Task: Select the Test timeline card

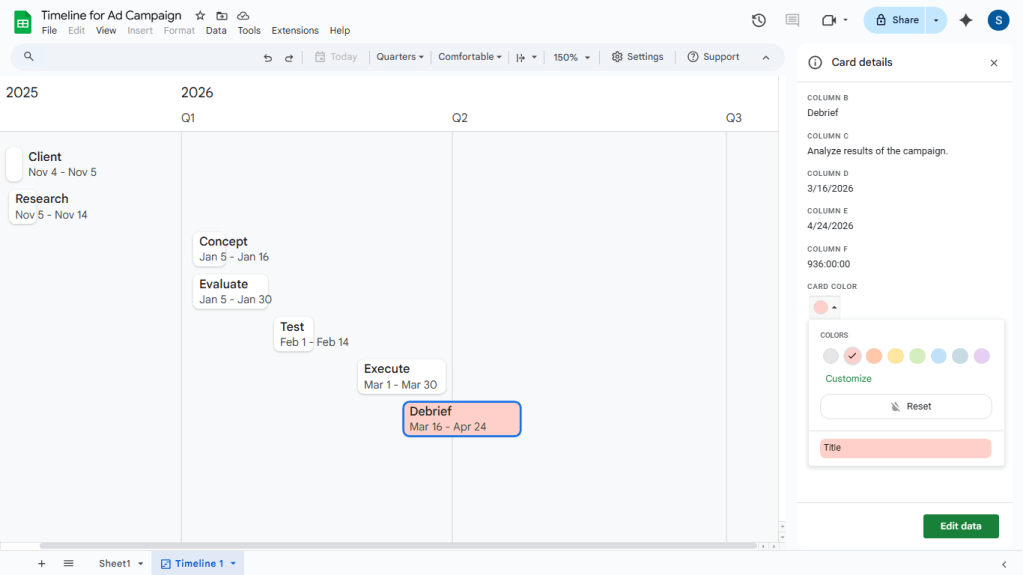Action: (x=294, y=334)
